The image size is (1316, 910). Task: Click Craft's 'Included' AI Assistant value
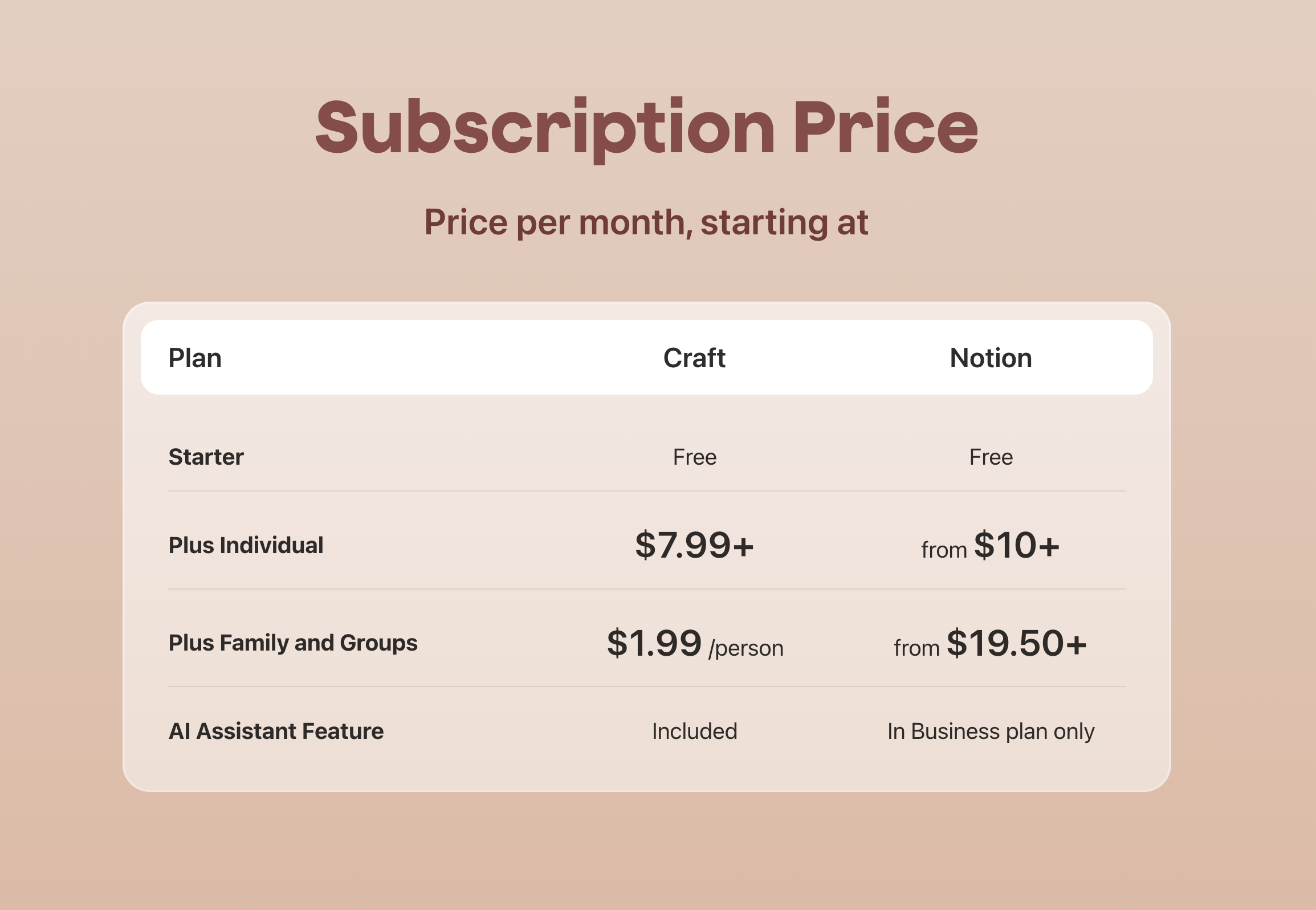(694, 731)
